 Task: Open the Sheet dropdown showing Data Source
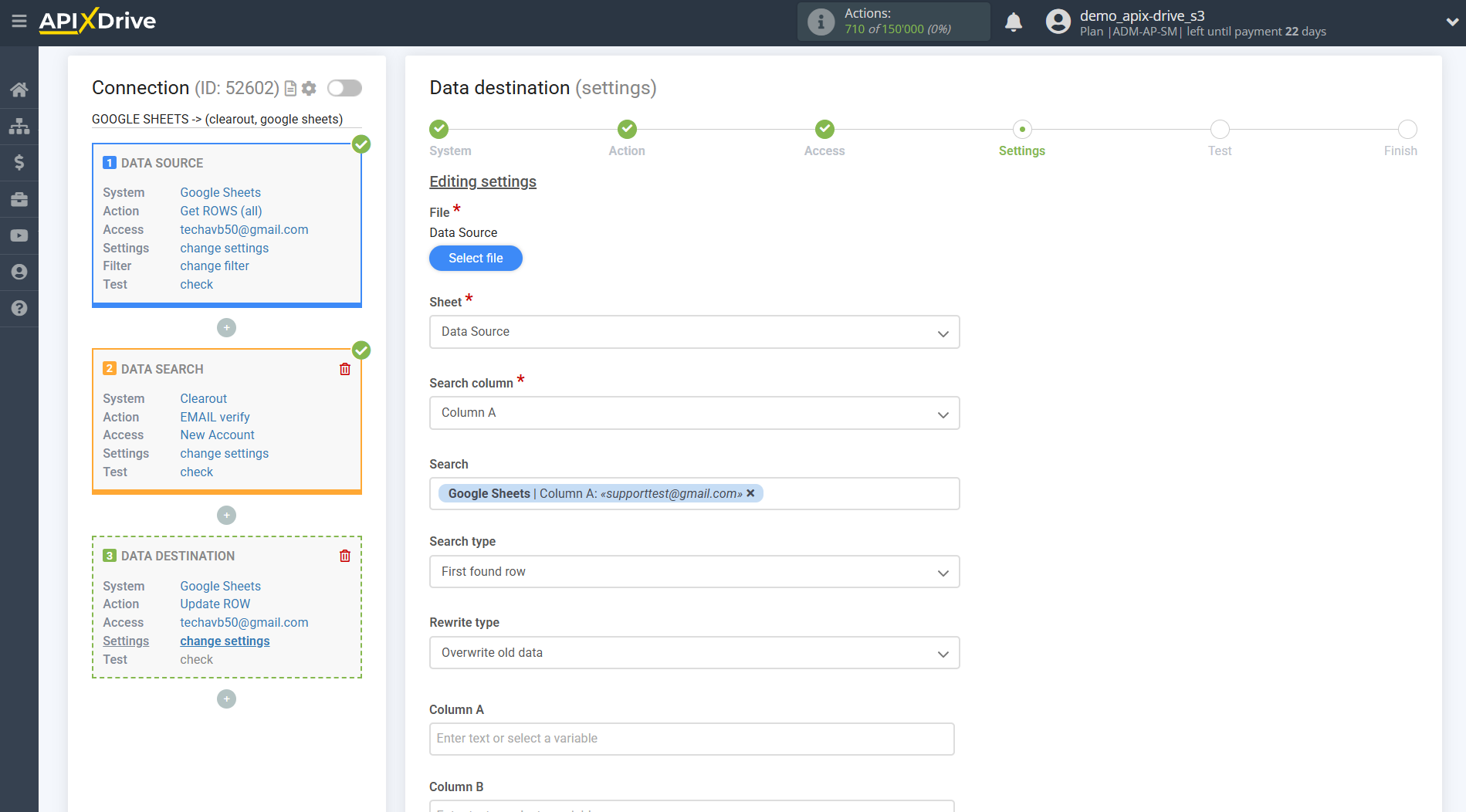pos(693,332)
